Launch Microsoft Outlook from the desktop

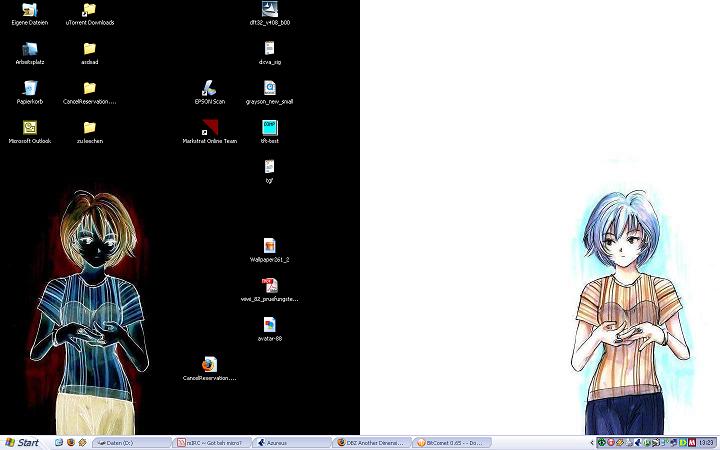(x=29, y=132)
